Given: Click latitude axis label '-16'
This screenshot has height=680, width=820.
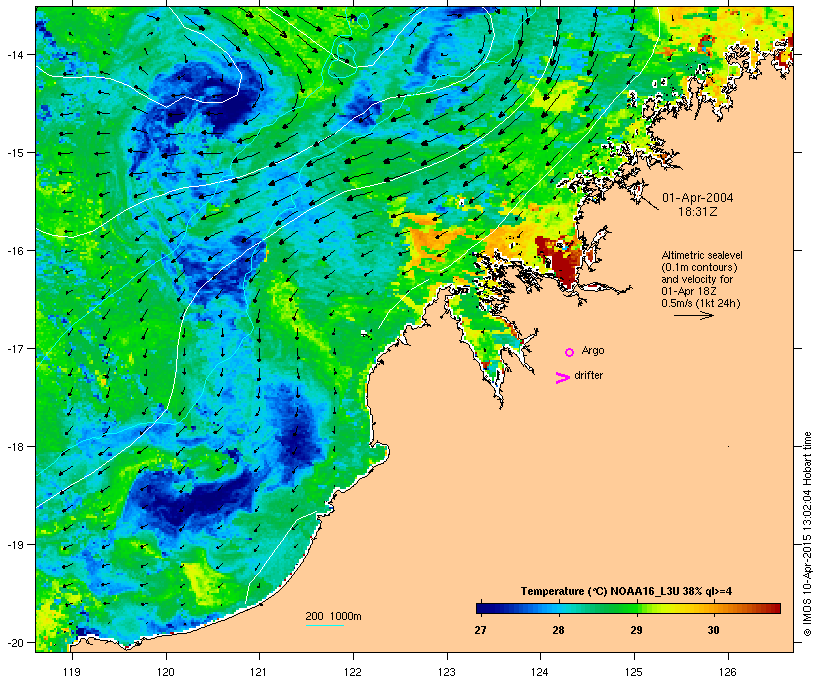Looking at the screenshot, I should 15,251.
